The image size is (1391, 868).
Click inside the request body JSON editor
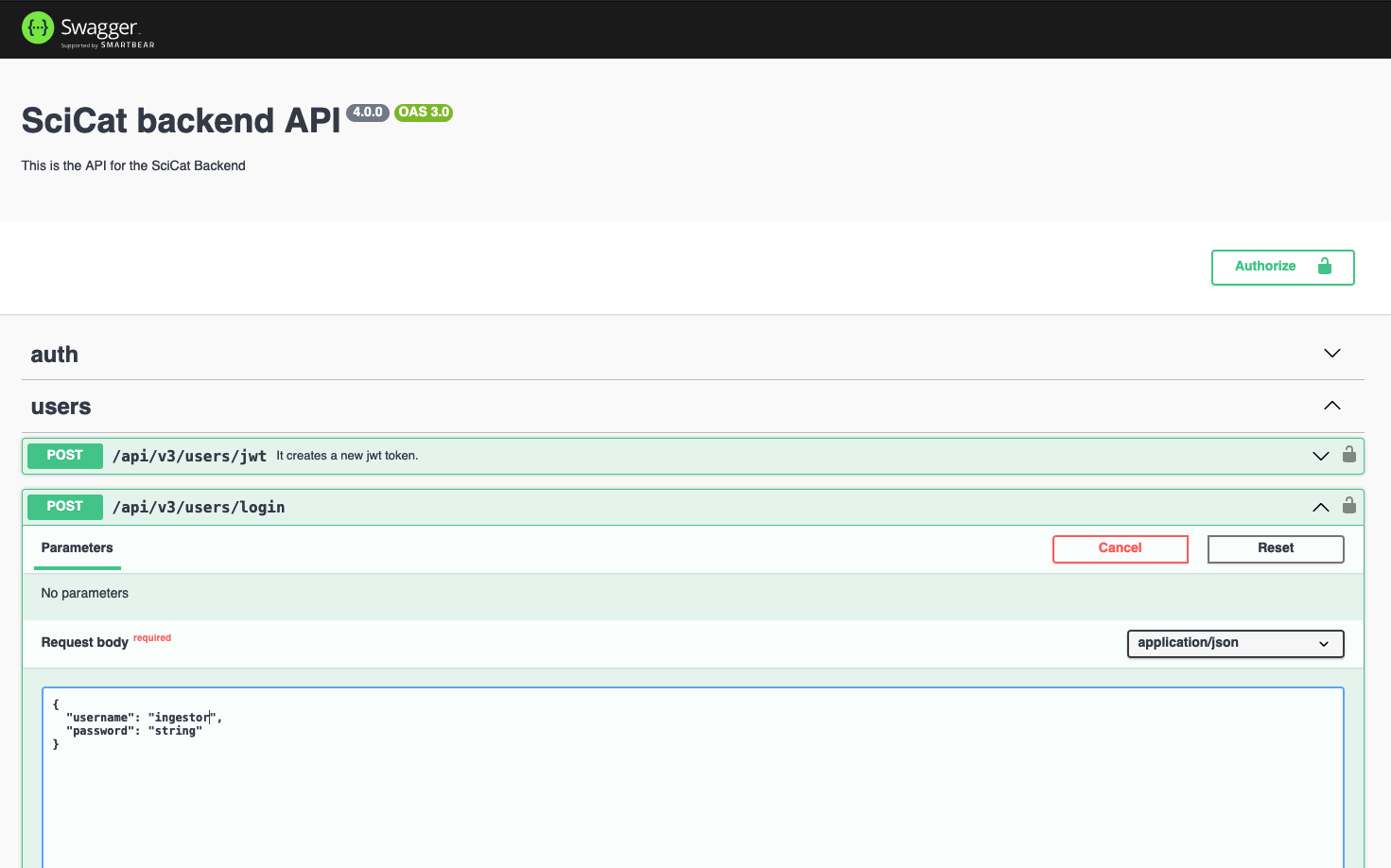692,794
